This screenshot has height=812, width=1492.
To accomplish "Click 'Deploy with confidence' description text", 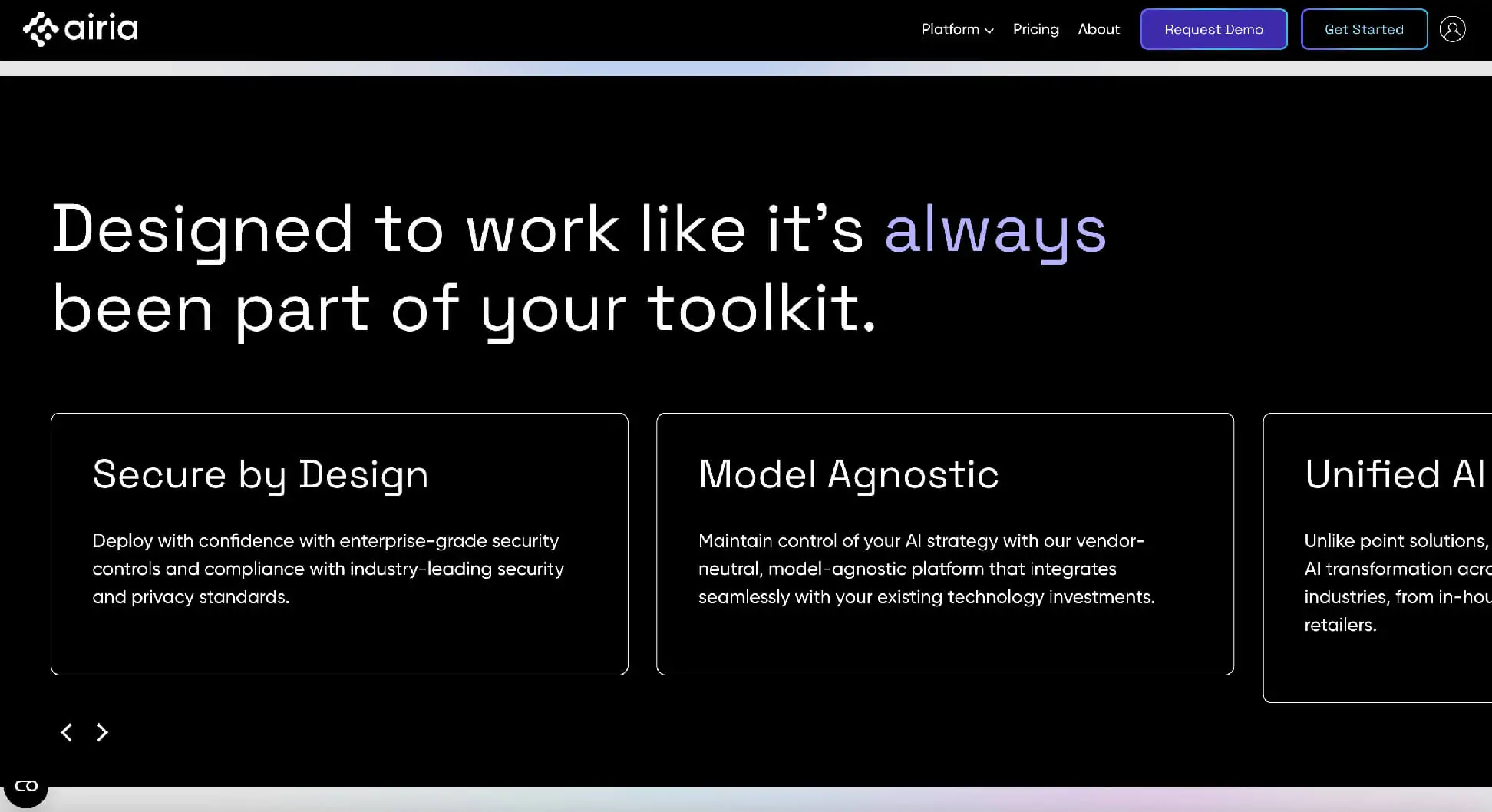I will pos(328,569).
